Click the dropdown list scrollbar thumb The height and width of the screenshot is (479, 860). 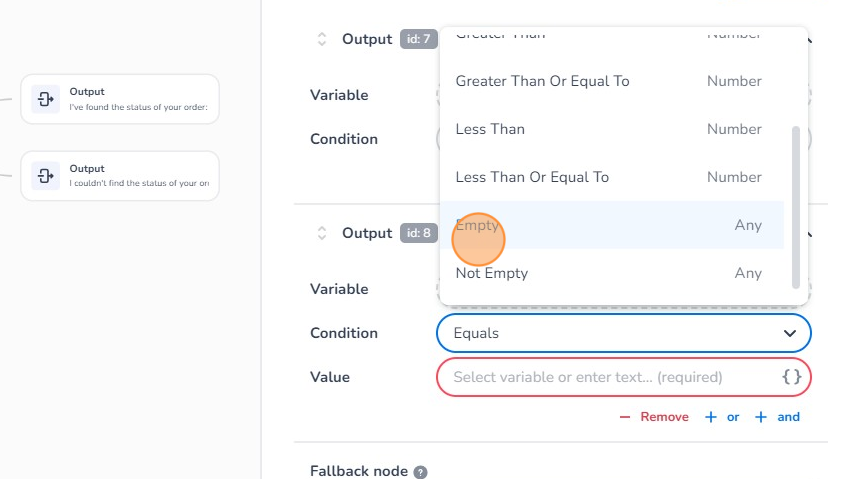796,205
